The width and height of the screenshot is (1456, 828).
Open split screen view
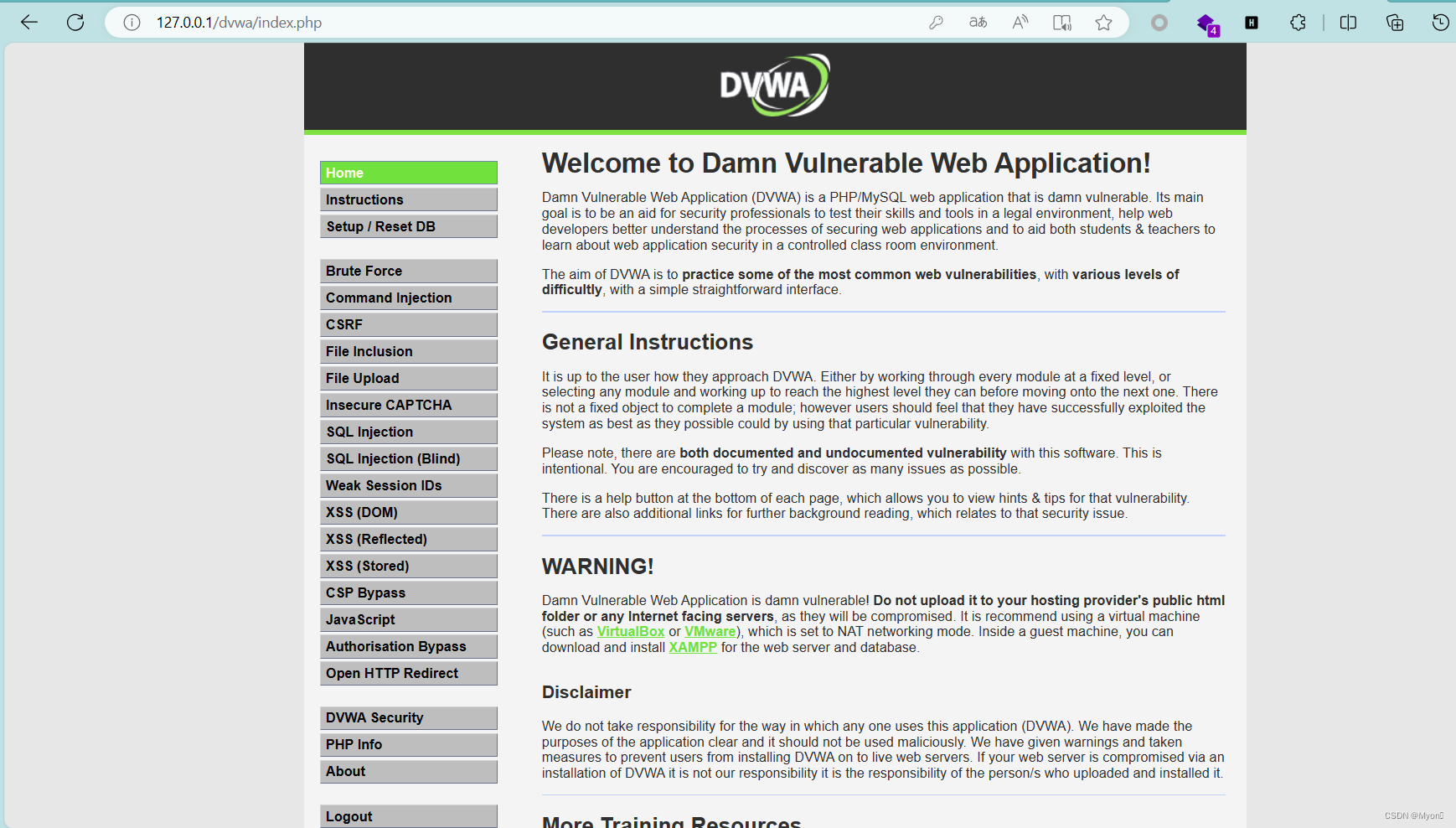(x=1348, y=23)
